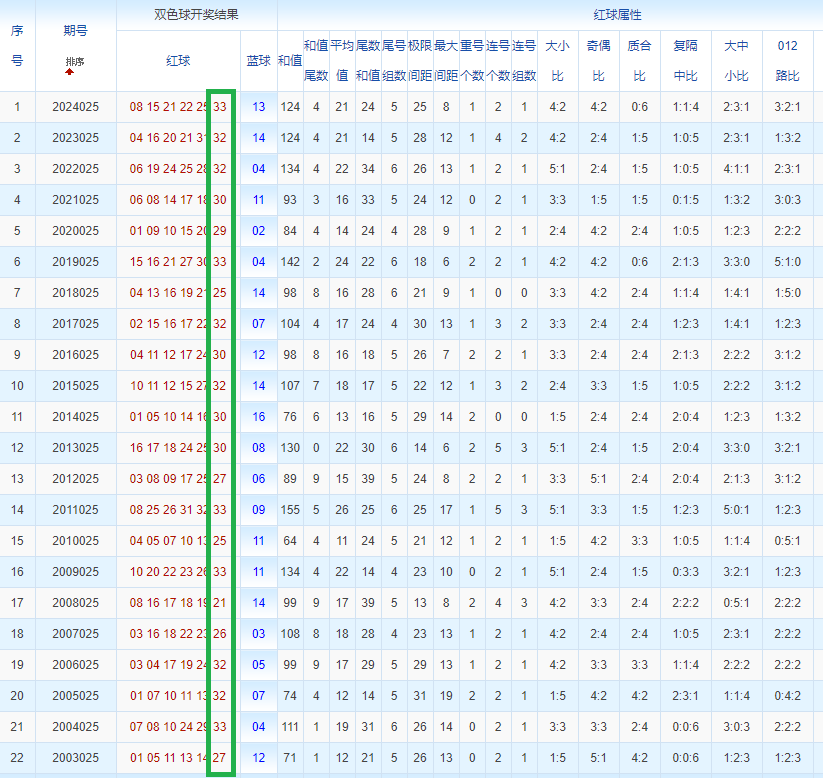Click issue number 2003025 in last row
Viewport: 823px width, 778px height.
point(75,758)
